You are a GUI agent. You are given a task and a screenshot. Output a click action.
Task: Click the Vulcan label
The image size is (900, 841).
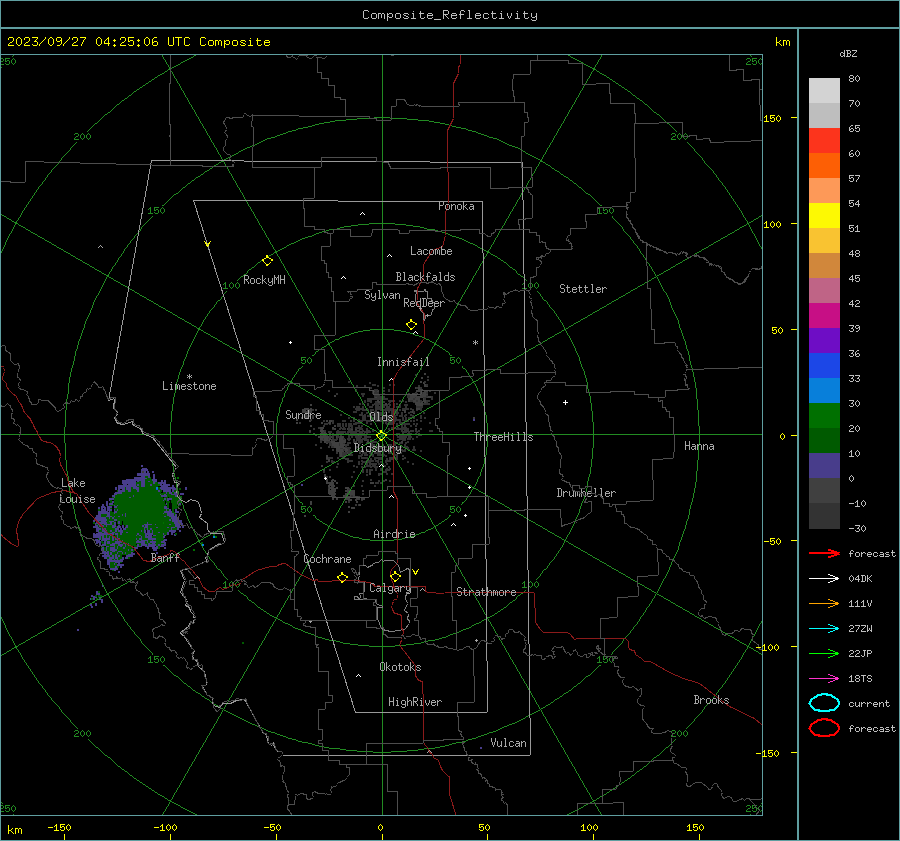click(508, 743)
